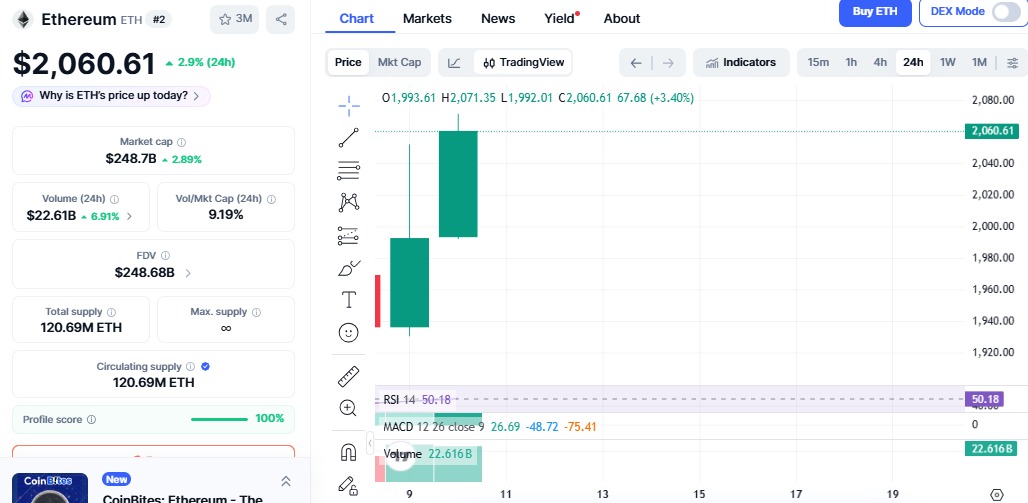Open the Yield tab
The height and width of the screenshot is (503, 1028).
pyautogui.click(x=560, y=18)
